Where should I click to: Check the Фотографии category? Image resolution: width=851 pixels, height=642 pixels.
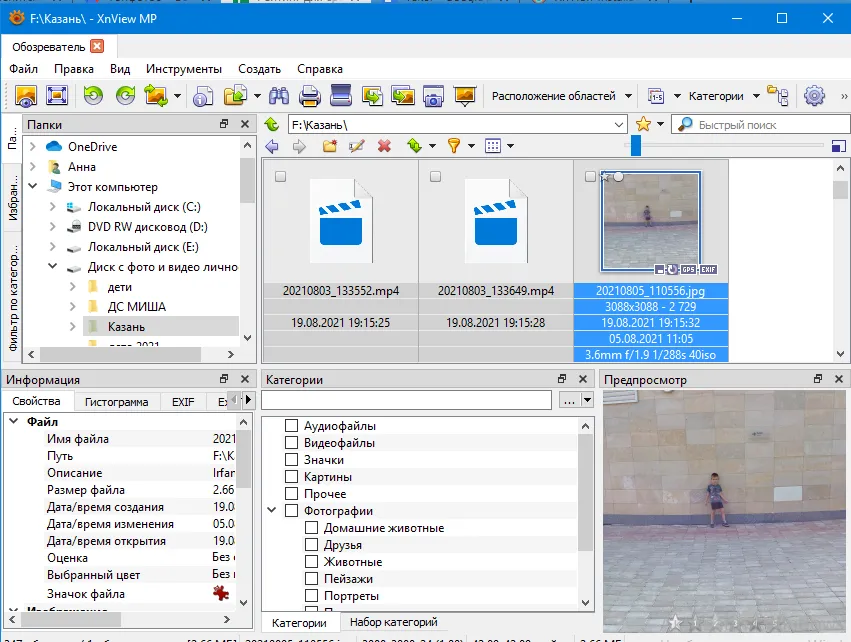pyautogui.click(x=291, y=511)
